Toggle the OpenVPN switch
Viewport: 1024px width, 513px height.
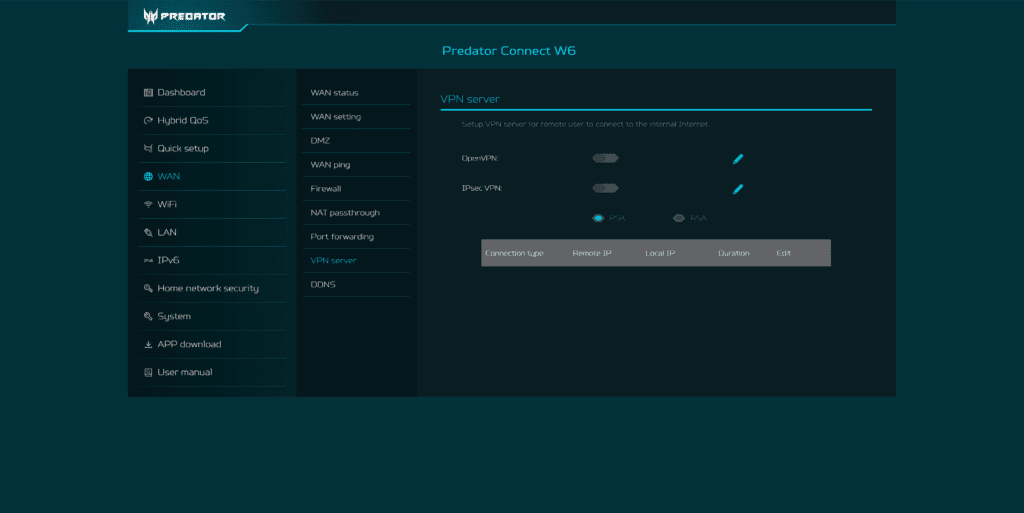coord(605,158)
